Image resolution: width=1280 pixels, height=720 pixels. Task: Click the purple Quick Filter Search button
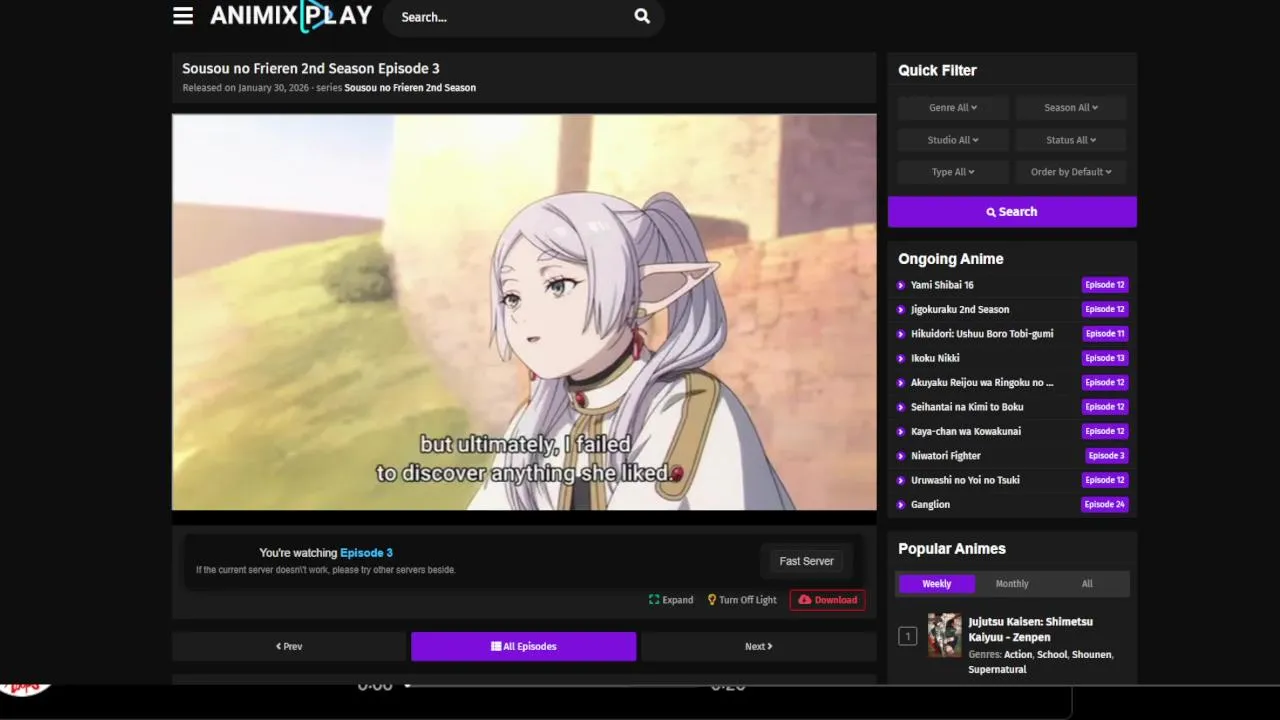[1012, 212]
